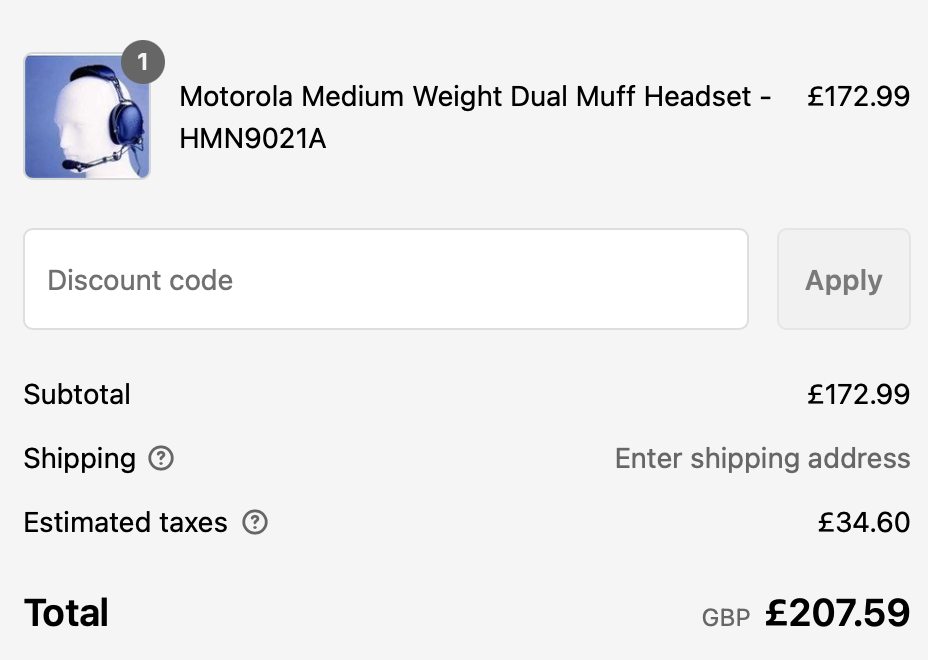
Task: Open the Estimated taxes help icon
Action: [x=255, y=522]
